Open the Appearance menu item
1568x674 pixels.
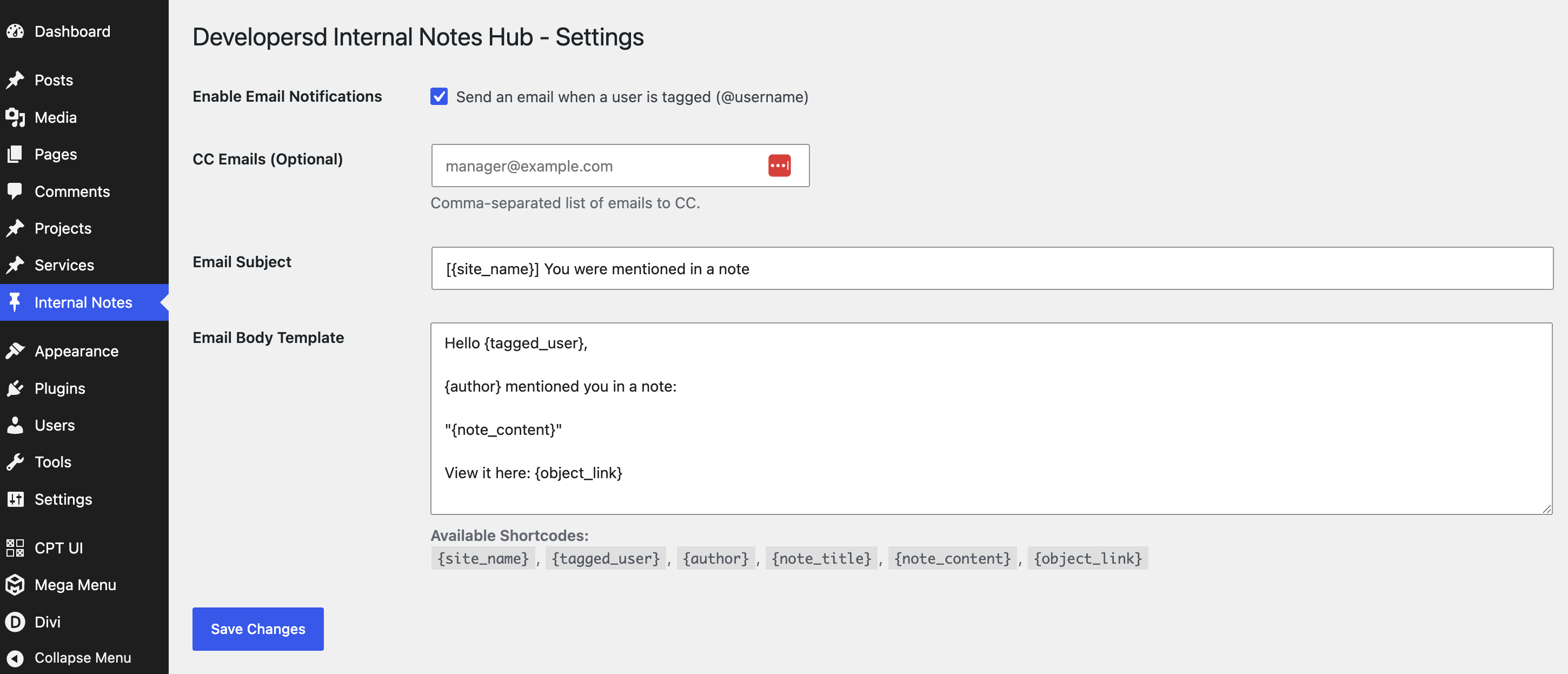[x=84, y=351]
